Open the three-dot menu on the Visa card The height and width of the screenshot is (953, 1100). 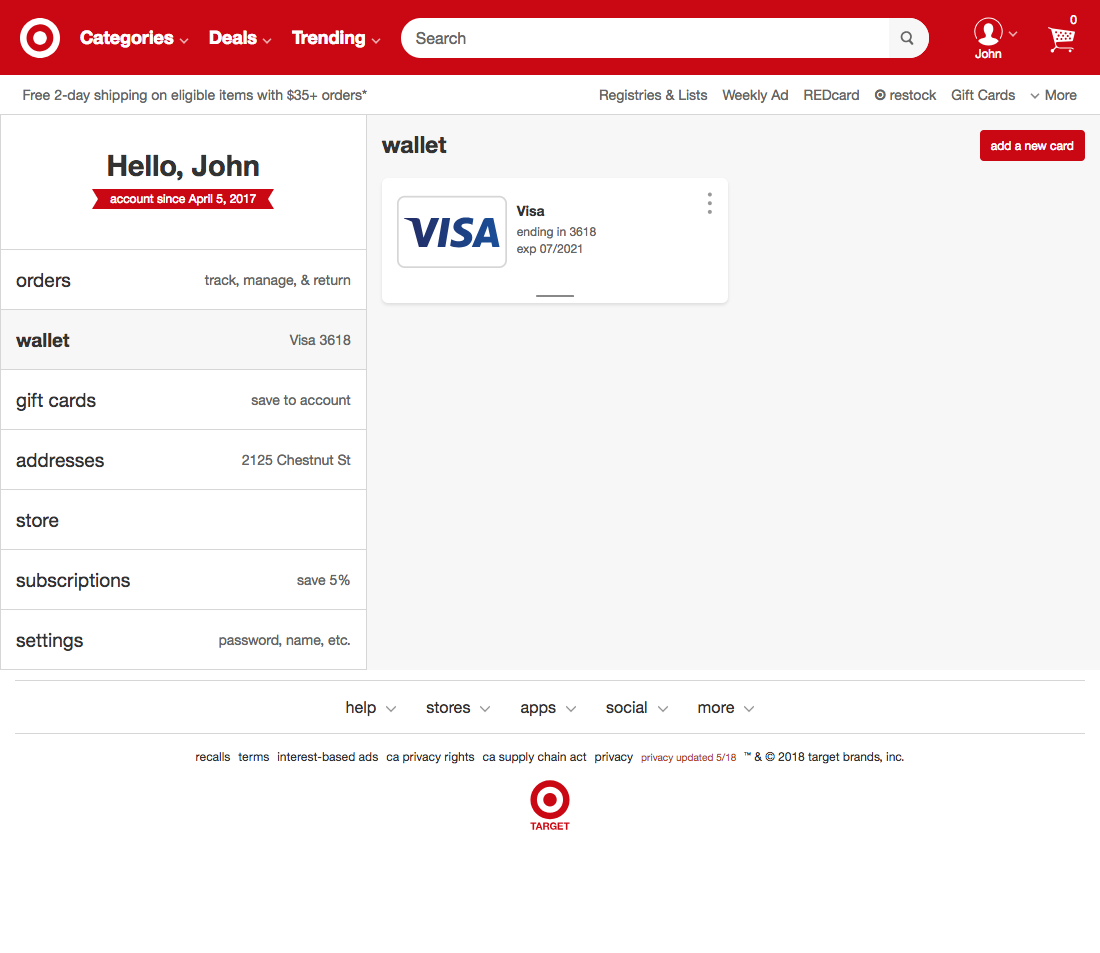(709, 203)
